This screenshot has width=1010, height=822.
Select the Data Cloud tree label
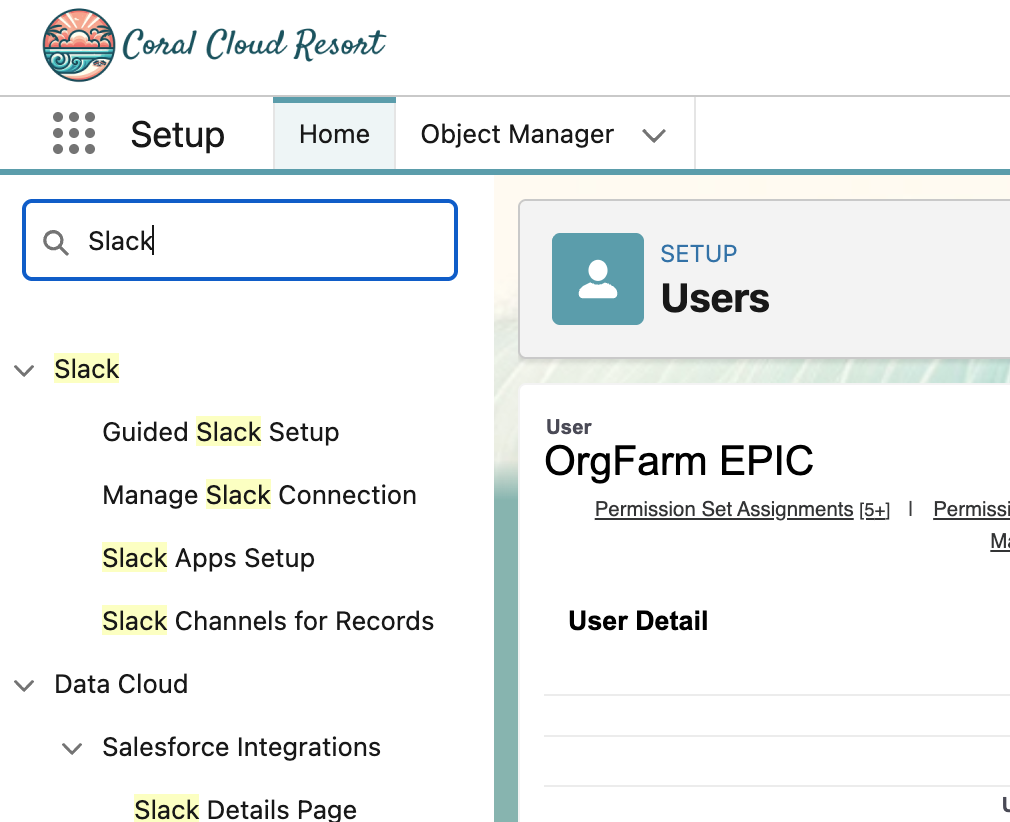(x=121, y=684)
